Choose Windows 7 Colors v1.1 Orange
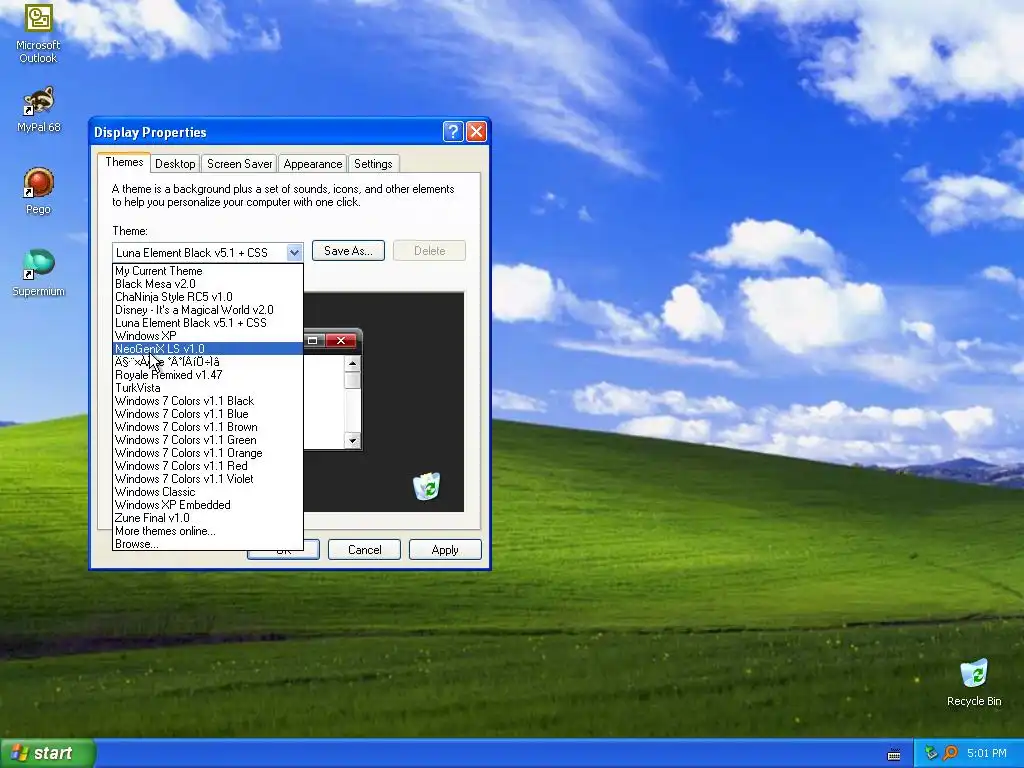This screenshot has width=1024, height=768. (208, 453)
